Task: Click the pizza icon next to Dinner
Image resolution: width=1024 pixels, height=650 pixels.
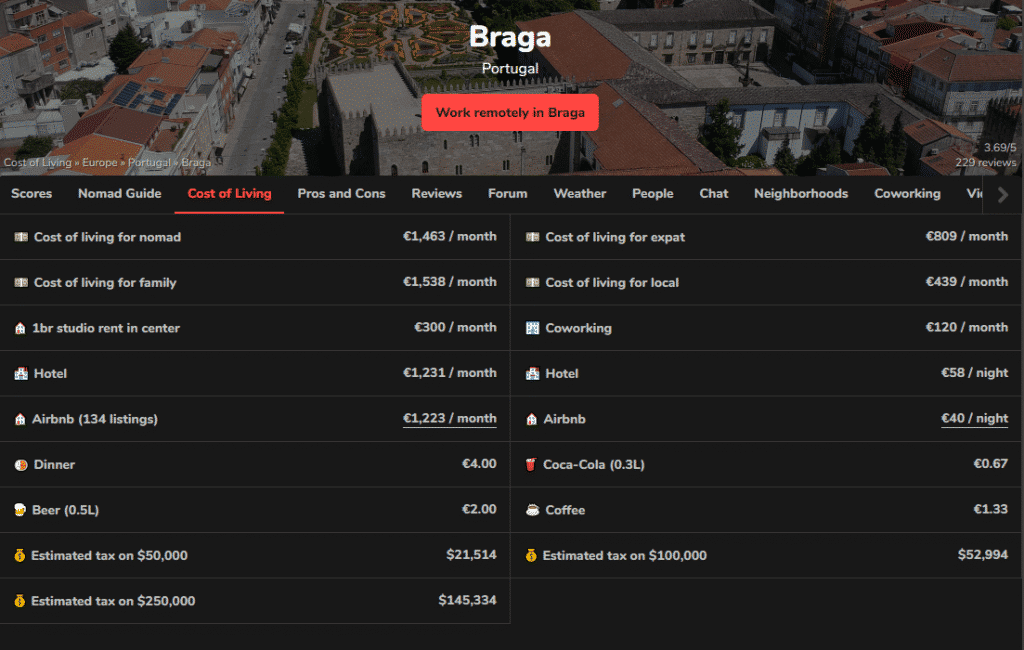Action: 21,465
